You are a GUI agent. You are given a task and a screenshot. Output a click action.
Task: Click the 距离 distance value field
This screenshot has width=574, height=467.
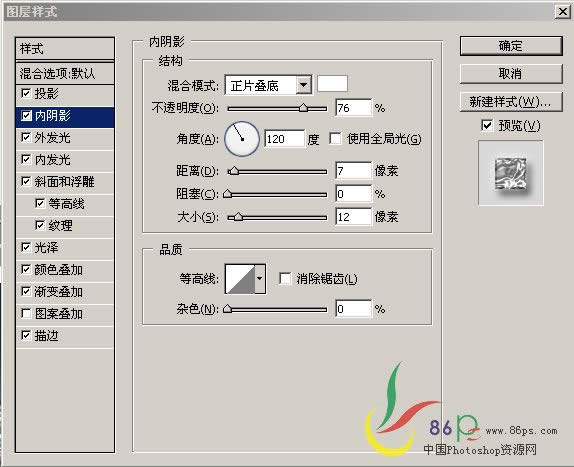(x=353, y=171)
